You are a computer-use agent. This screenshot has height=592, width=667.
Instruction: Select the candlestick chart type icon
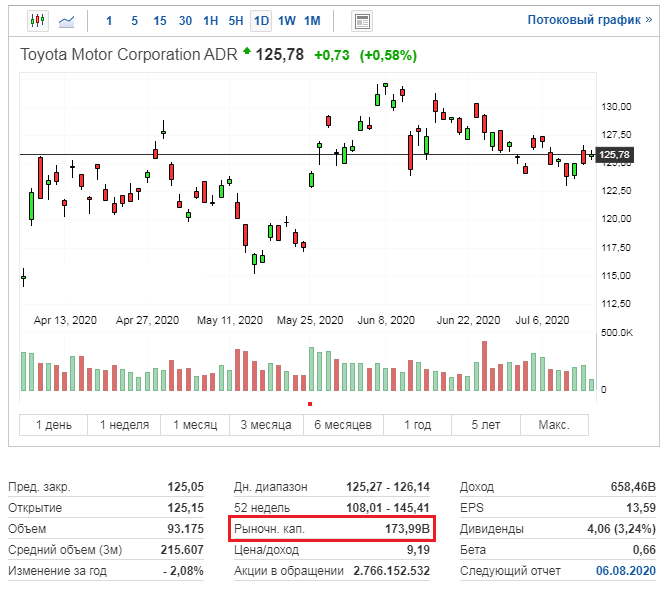(x=38, y=20)
